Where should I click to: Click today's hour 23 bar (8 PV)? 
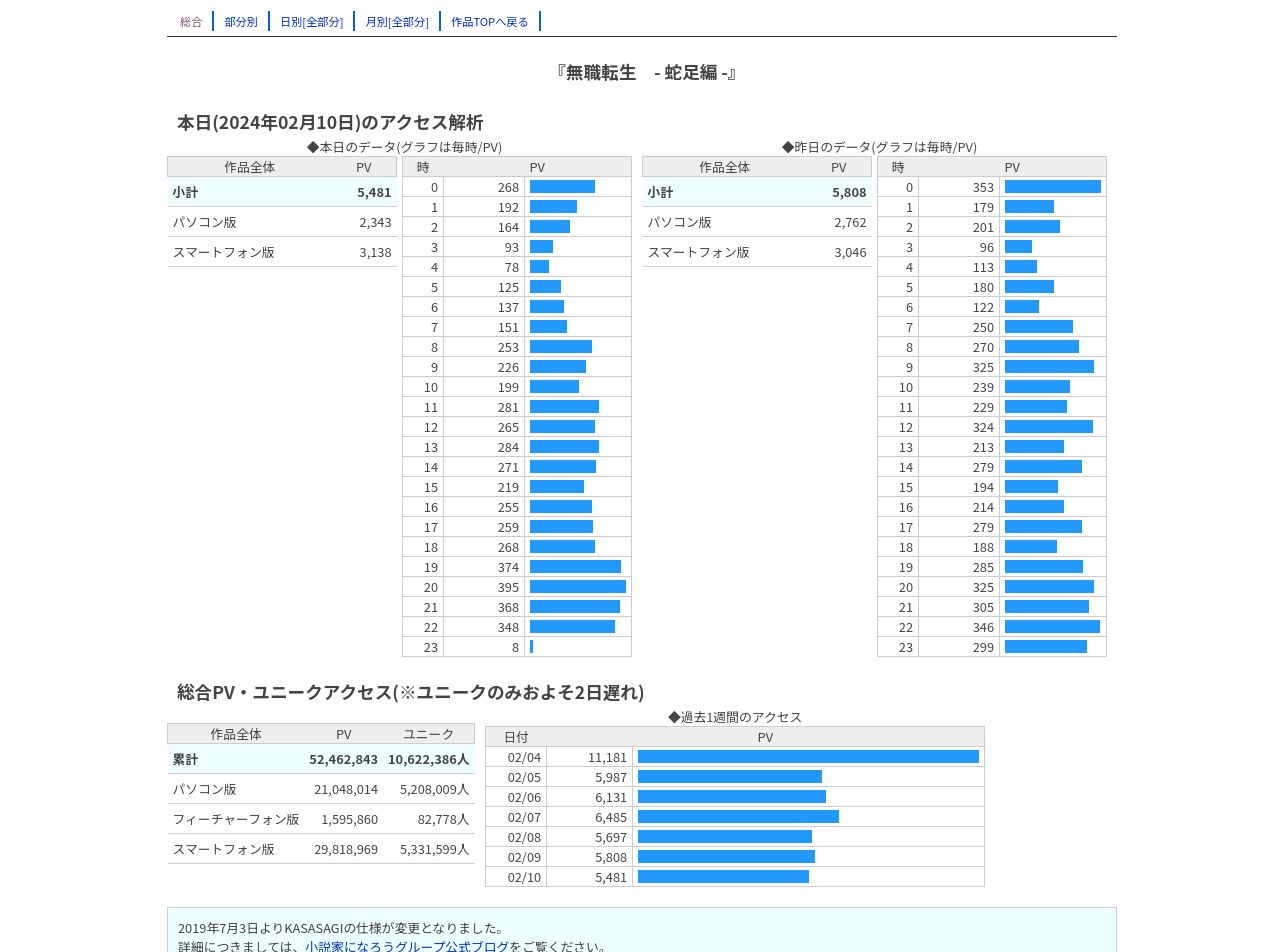(x=532, y=647)
